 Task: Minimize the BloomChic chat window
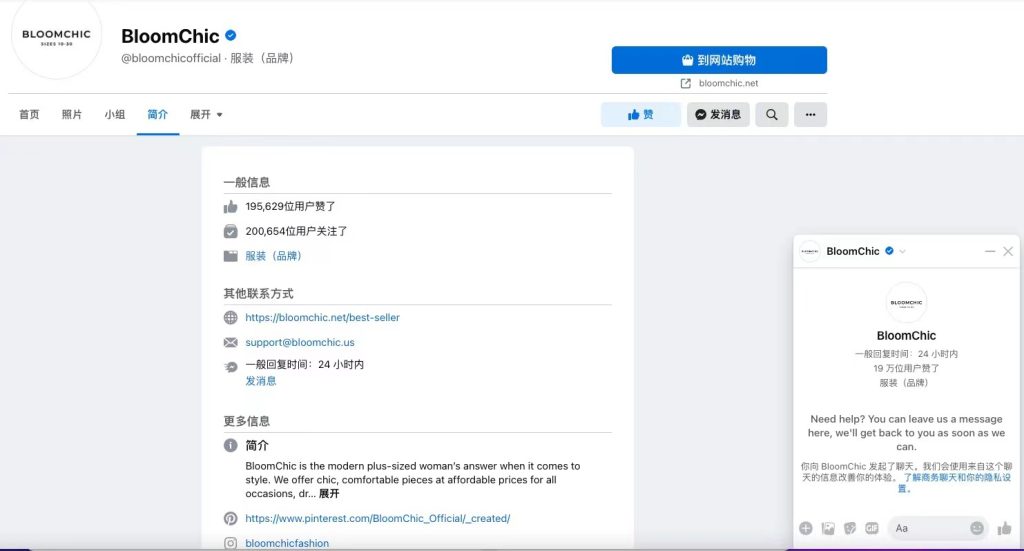point(990,251)
